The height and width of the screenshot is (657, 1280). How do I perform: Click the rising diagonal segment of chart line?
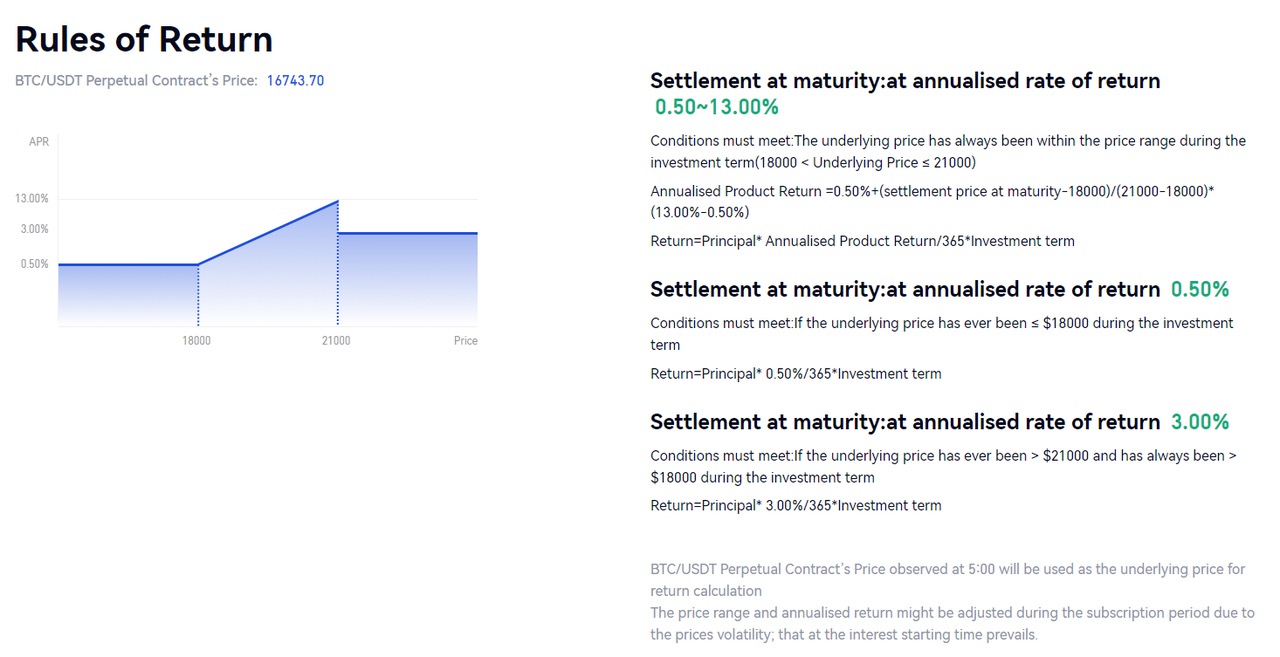pyautogui.click(x=268, y=233)
